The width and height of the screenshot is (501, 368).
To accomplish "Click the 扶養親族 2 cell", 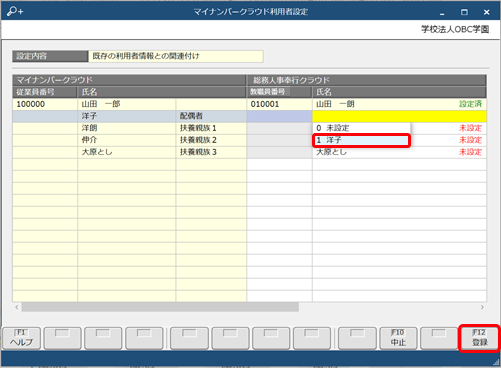I will [211, 140].
